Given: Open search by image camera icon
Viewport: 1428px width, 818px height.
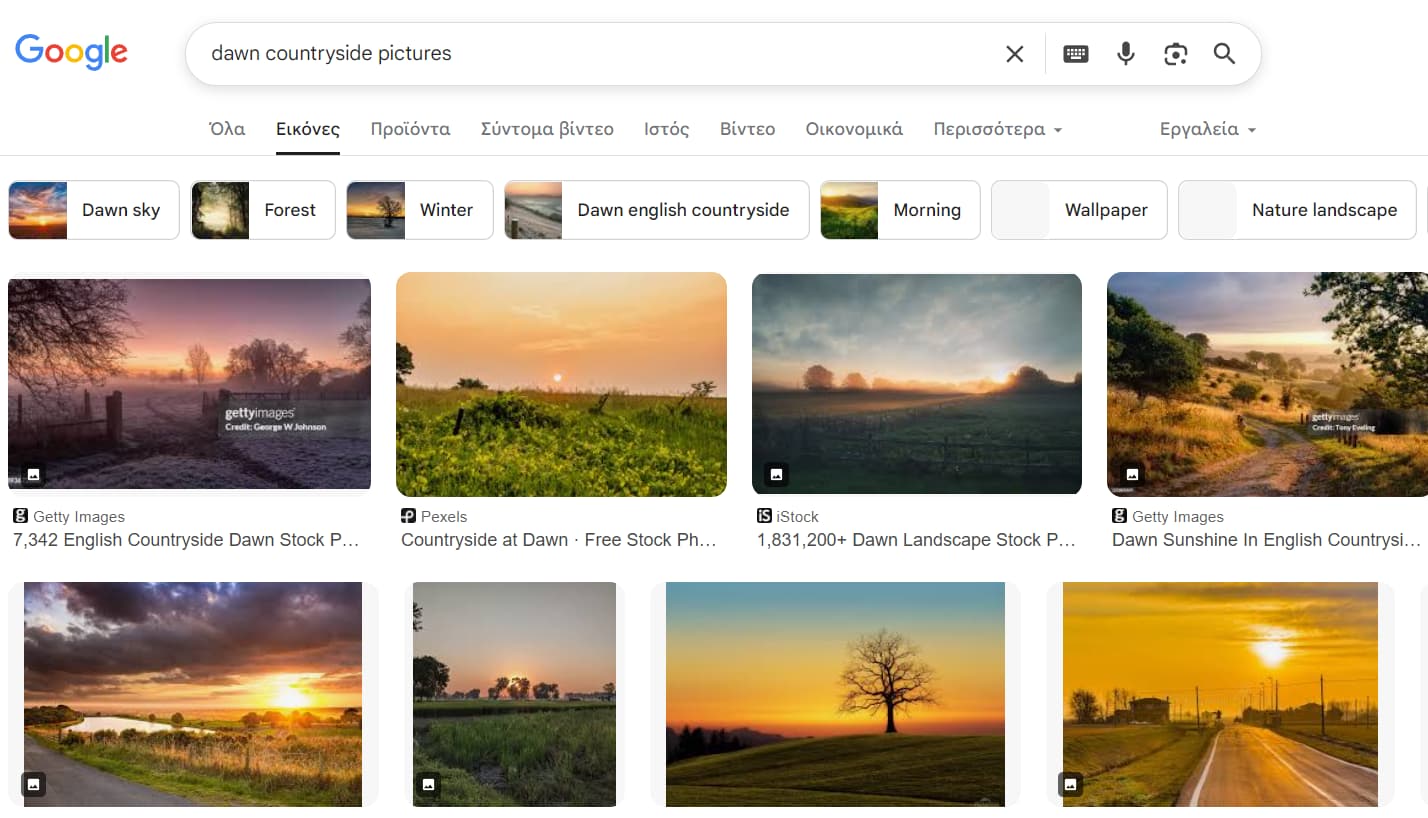Looking at the screenshot, I should pos(1175,54).
